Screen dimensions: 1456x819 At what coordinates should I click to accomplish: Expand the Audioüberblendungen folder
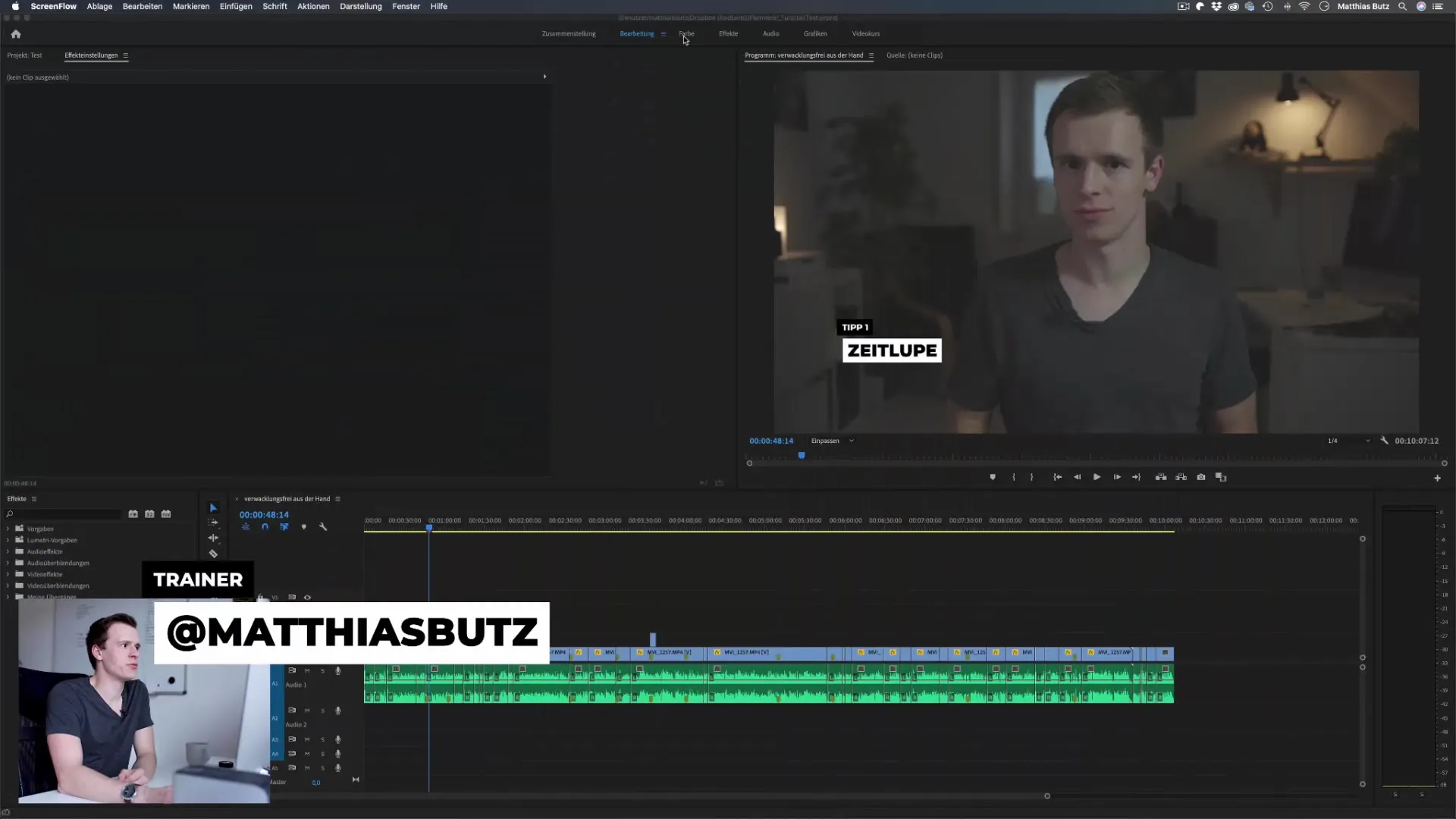tap(8, 563)
